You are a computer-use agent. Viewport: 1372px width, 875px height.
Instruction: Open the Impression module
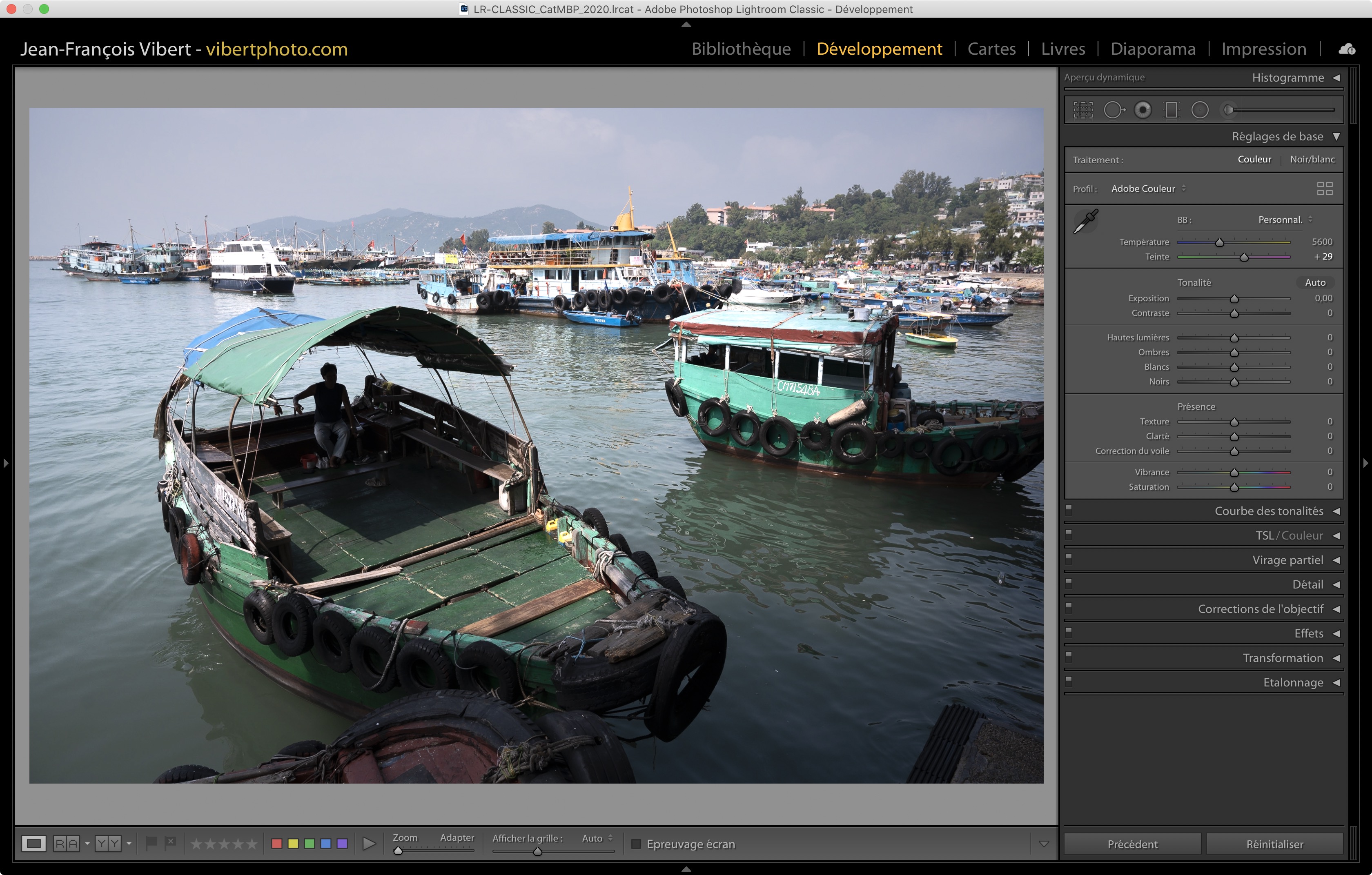(1263, 49)
